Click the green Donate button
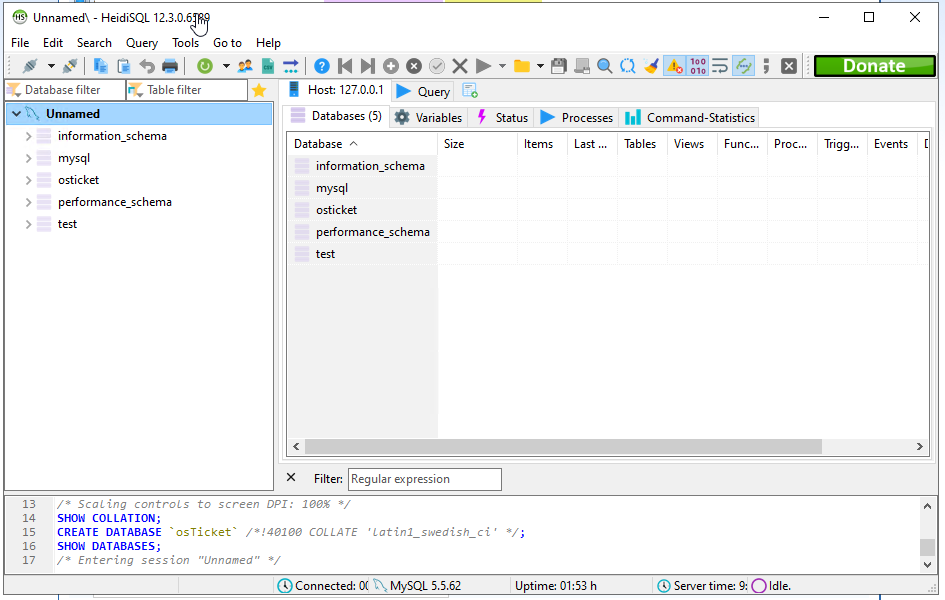 coord(874,66)
